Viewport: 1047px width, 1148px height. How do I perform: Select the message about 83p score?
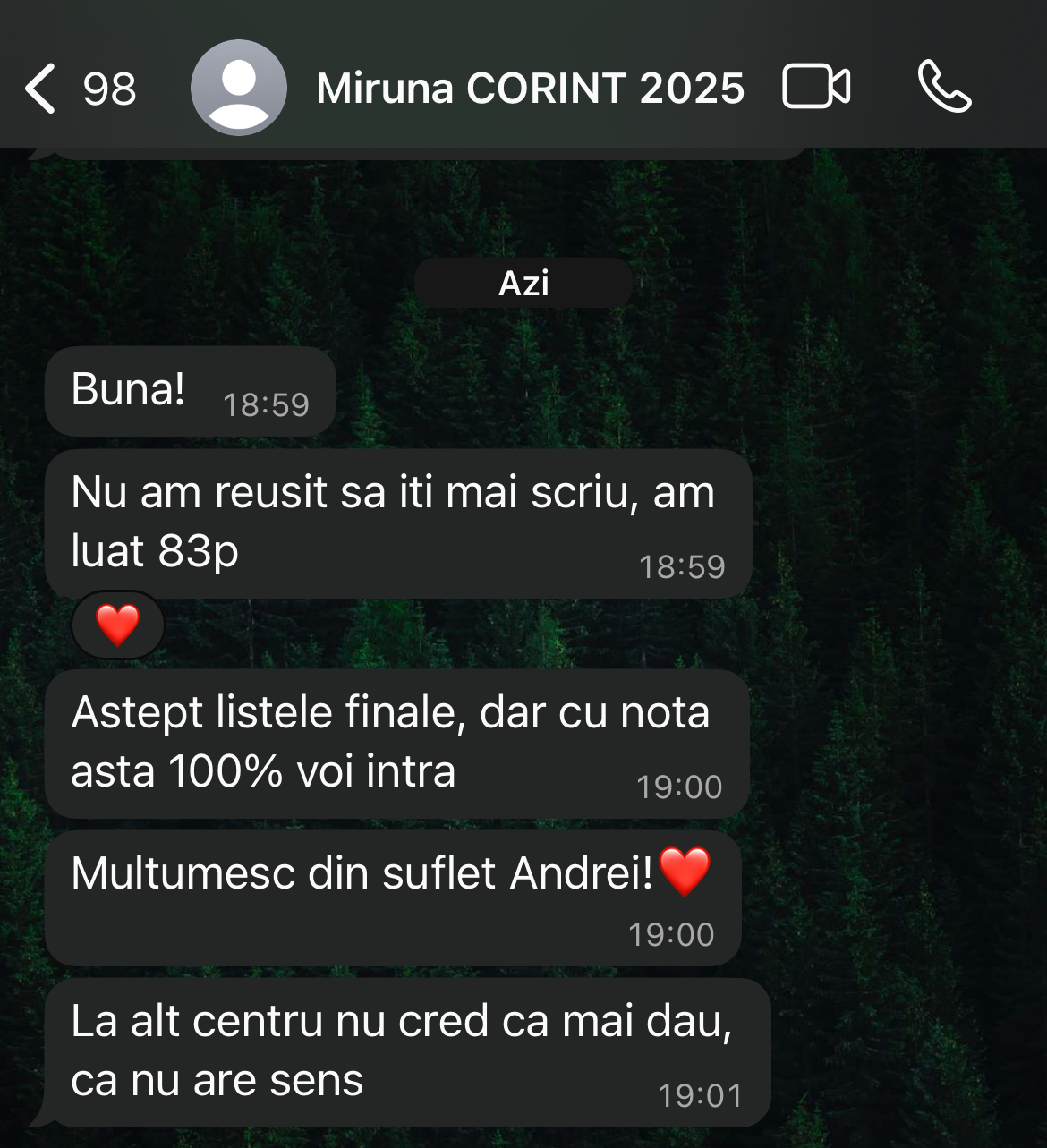(398, 523)
